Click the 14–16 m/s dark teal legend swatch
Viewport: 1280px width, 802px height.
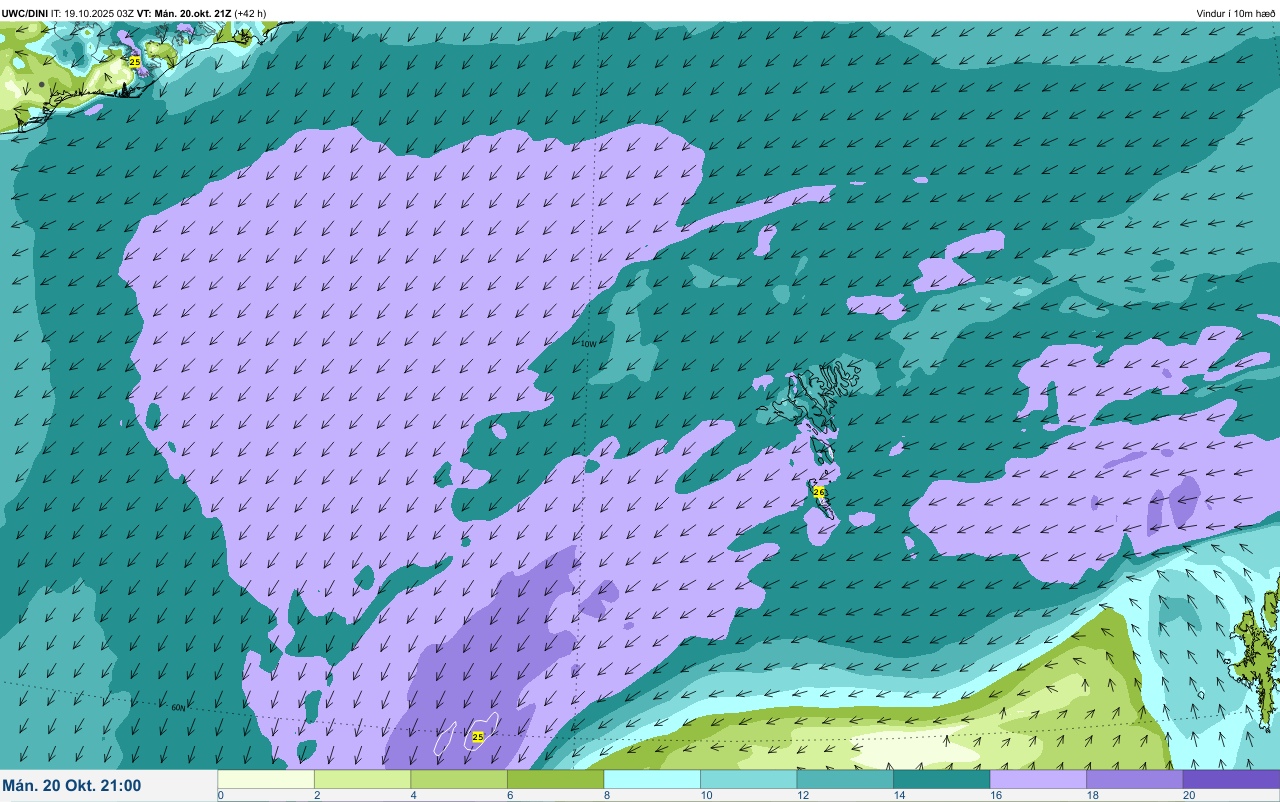click(941, 779)
